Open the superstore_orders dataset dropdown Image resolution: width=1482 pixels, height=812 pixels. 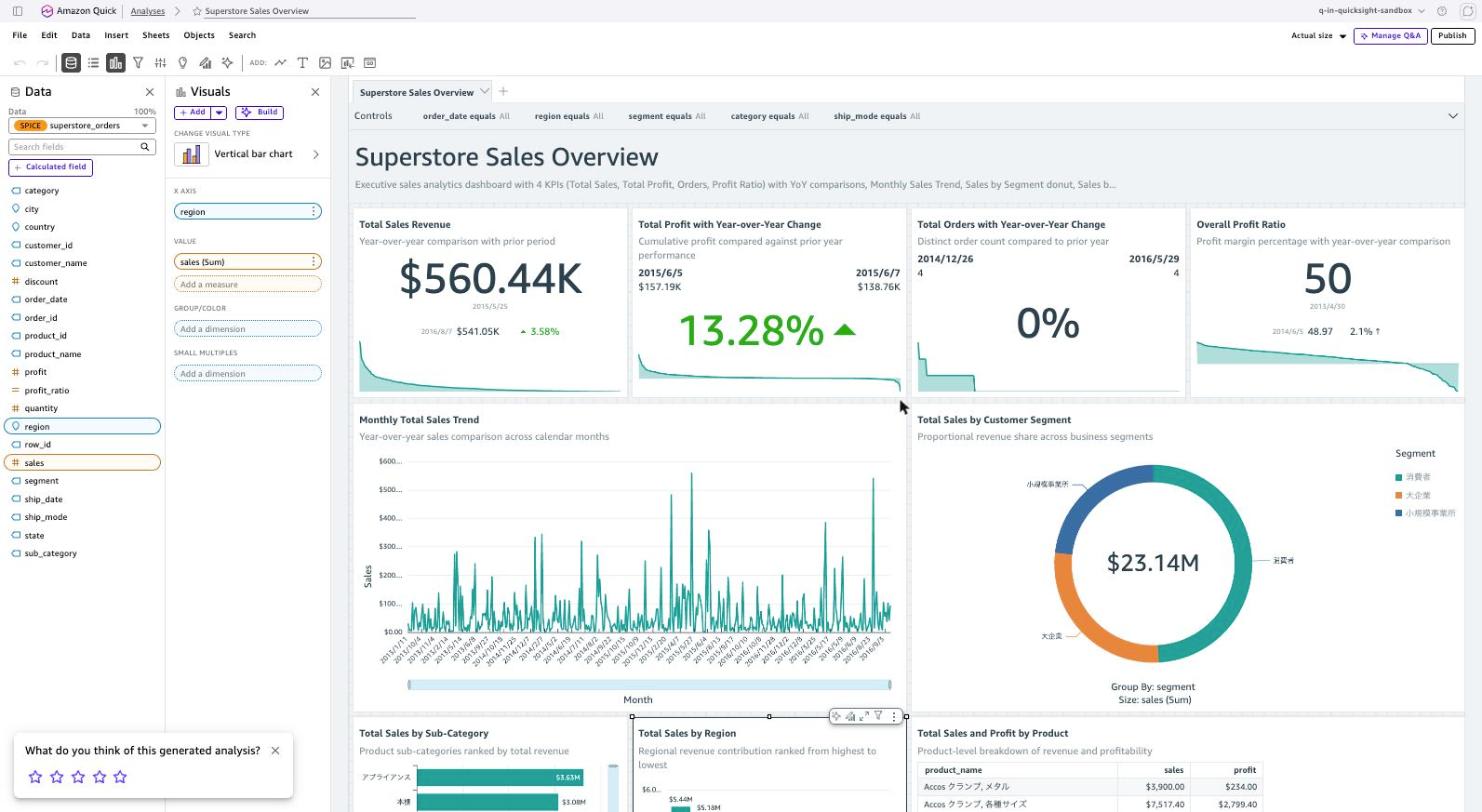(83, 126)
